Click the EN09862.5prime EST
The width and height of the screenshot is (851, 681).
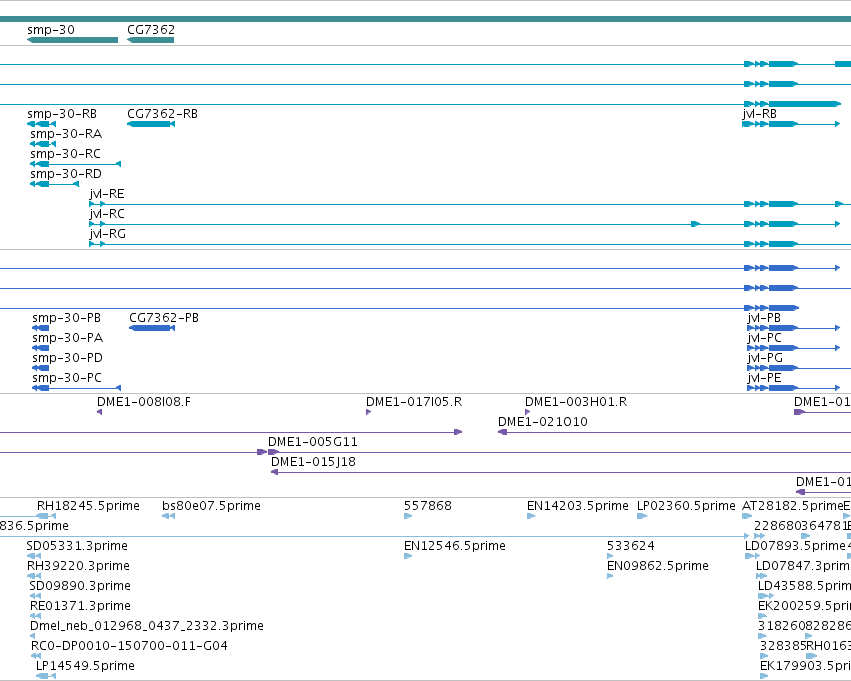tap(610, 576)
